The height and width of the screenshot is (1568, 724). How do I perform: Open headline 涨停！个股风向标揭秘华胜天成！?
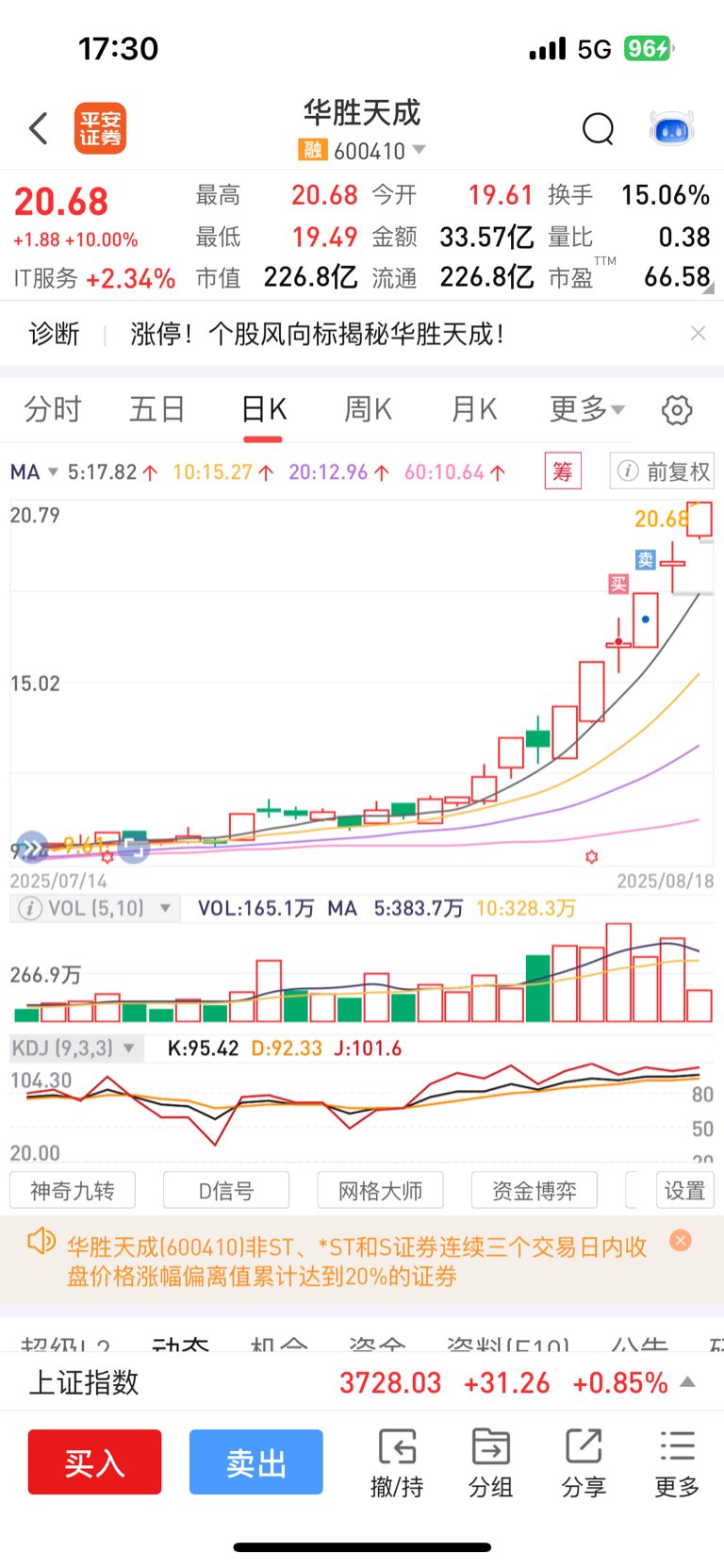(318, 334)
